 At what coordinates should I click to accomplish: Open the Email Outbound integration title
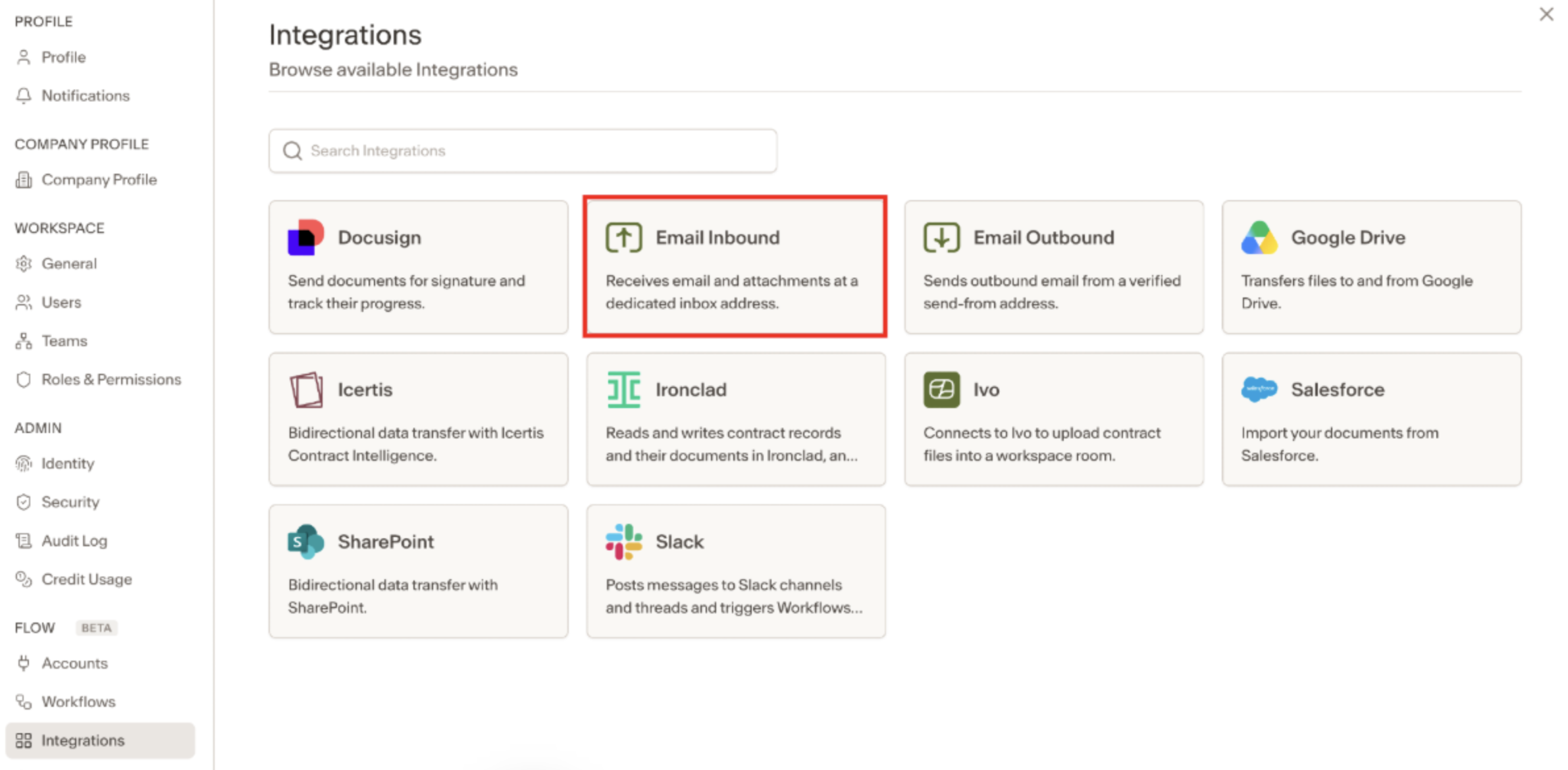(1044, 238)
